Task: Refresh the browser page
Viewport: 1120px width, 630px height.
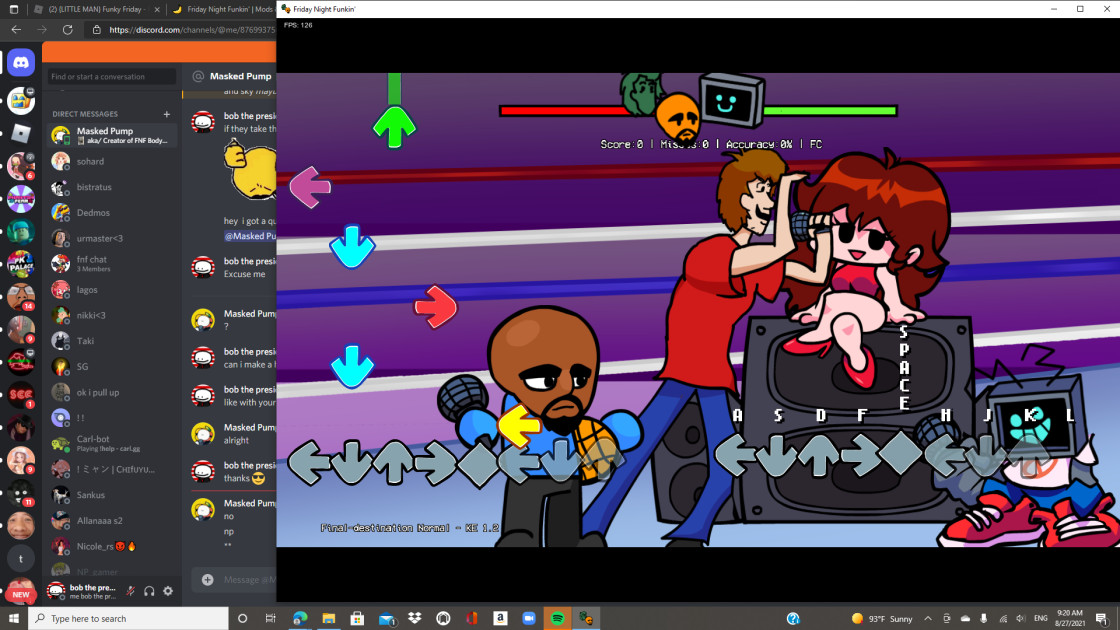Action: 67,30
